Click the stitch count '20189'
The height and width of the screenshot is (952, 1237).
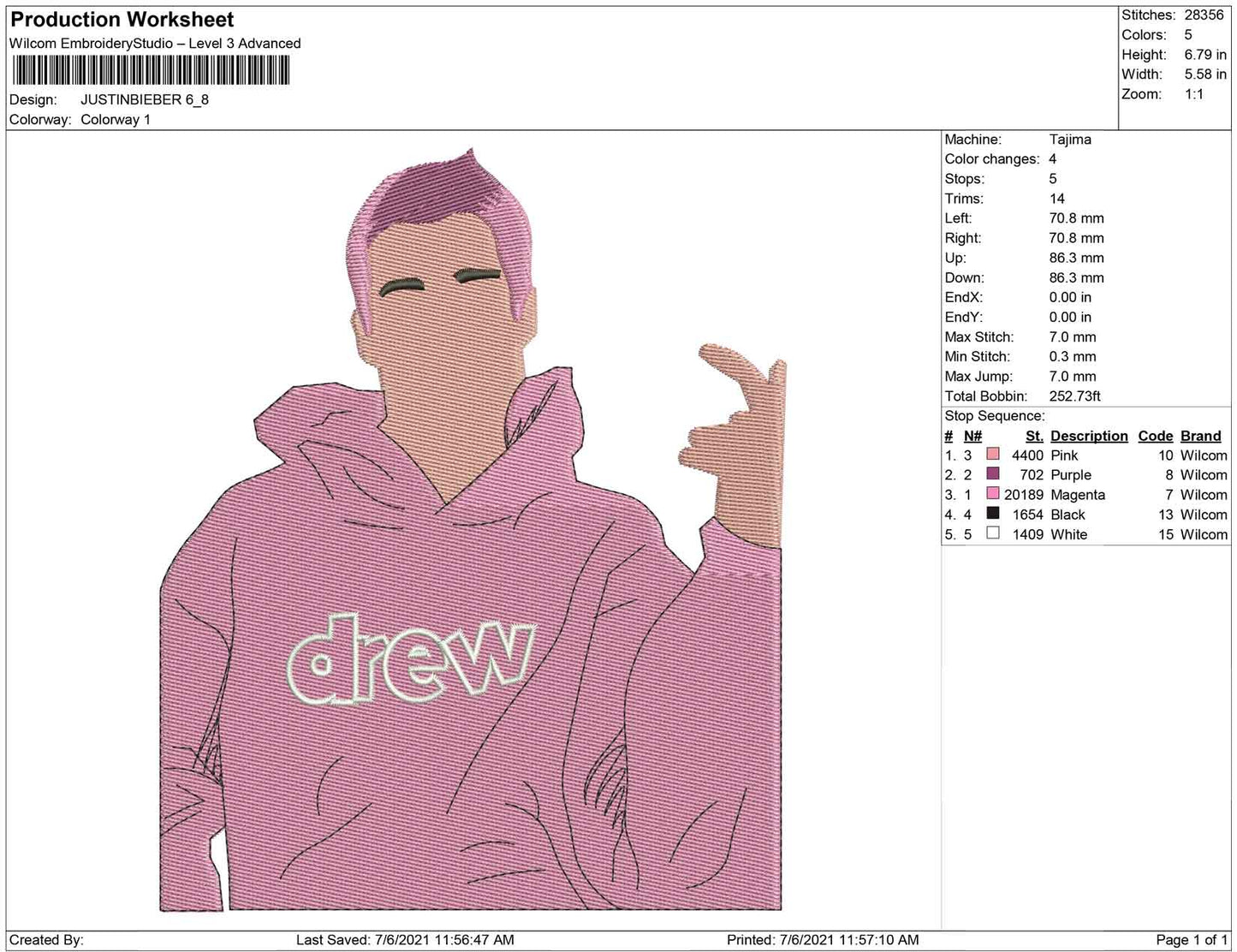1024,495
